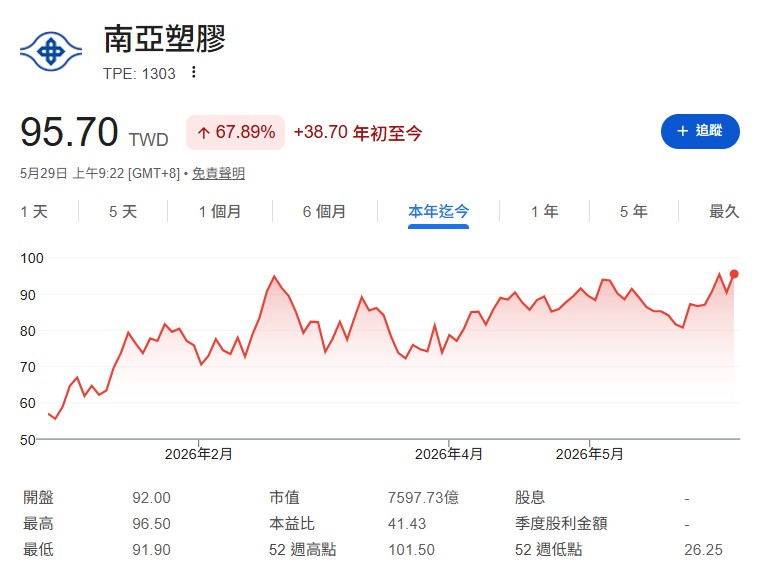
Task: Click the 50 y-axis label
Action: (28, 440)
